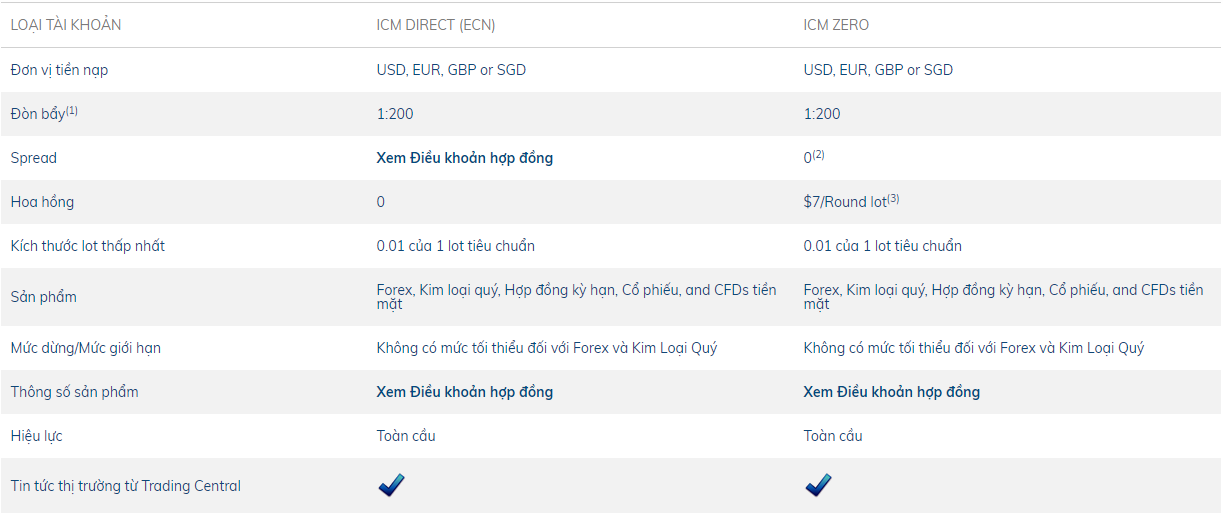Click the checkmark icon under ICM ZERO

(818, 486)
